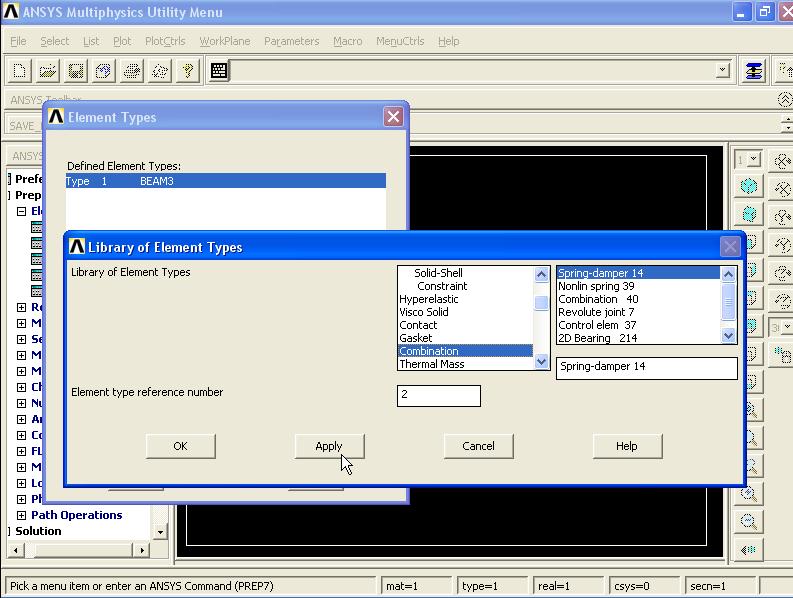Select Contact in element category list
Screen dimensions: 793x598
(x=465, y=325)
